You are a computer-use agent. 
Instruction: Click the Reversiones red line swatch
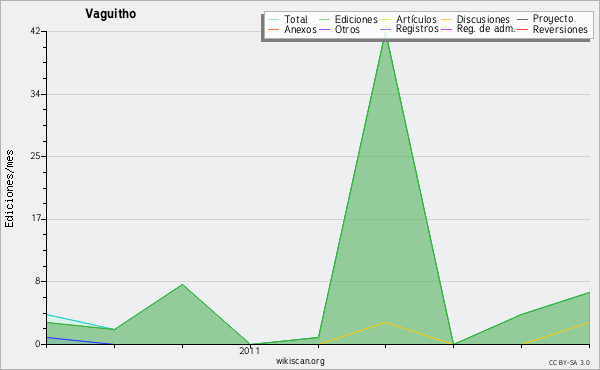click(523, 29)
